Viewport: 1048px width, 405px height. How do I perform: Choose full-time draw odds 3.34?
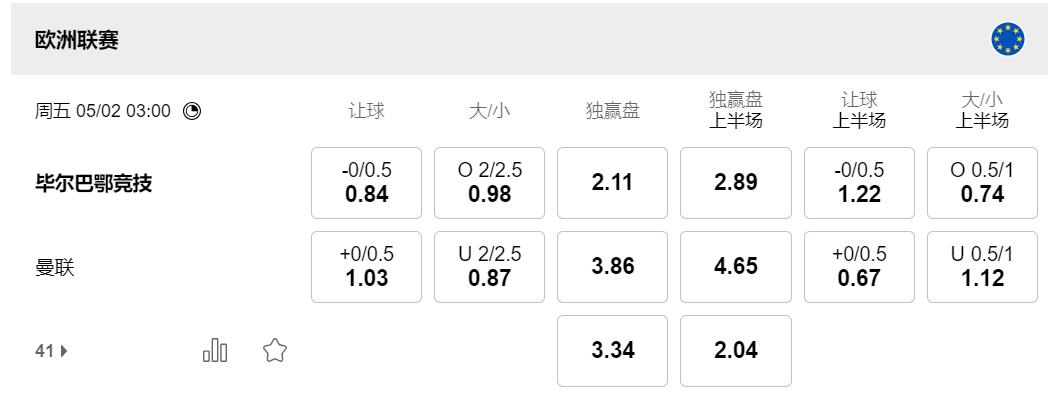click(x=612, y=351)
